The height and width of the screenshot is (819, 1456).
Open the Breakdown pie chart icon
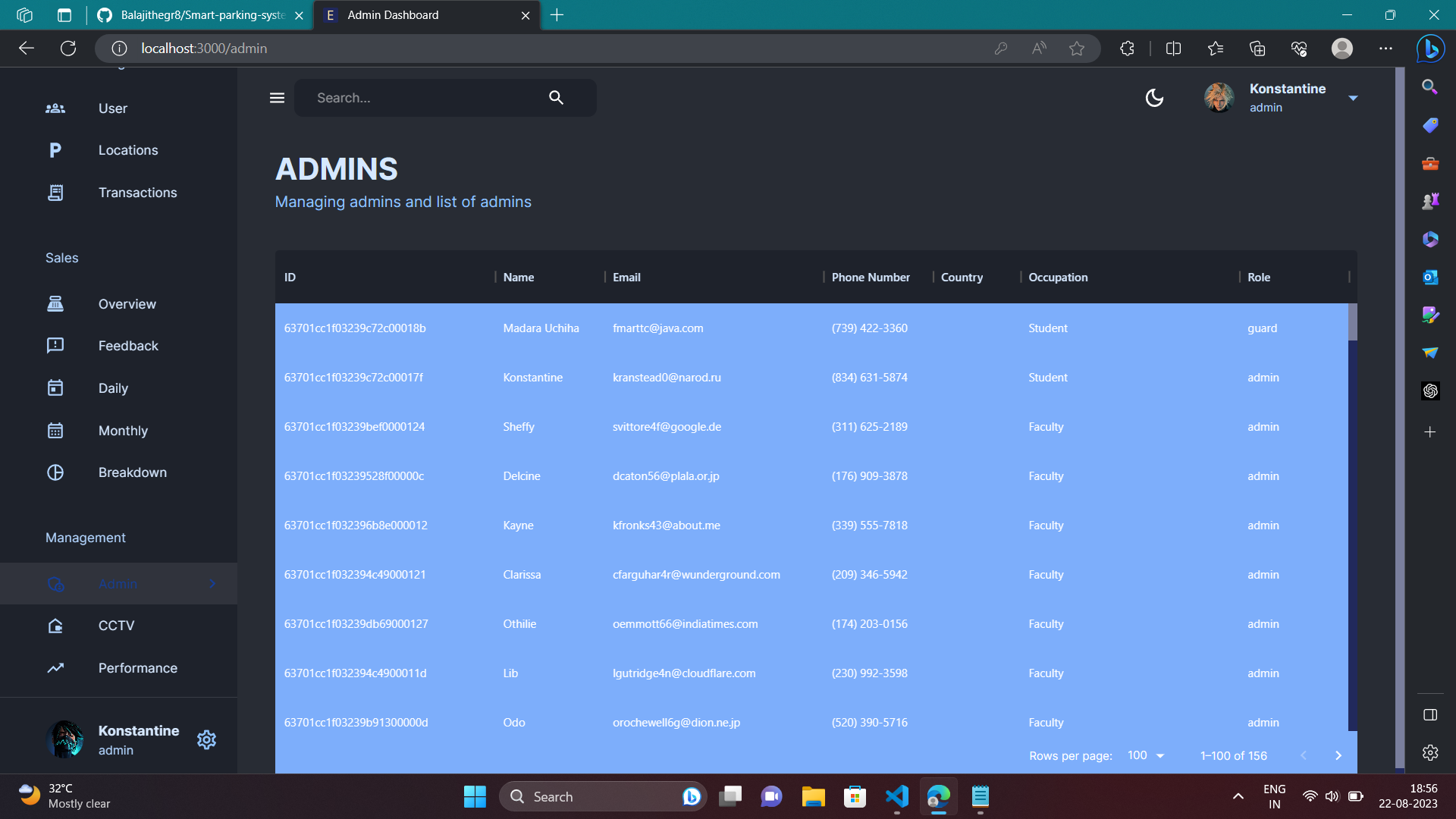pyautogui.click(x=55, y=472)
